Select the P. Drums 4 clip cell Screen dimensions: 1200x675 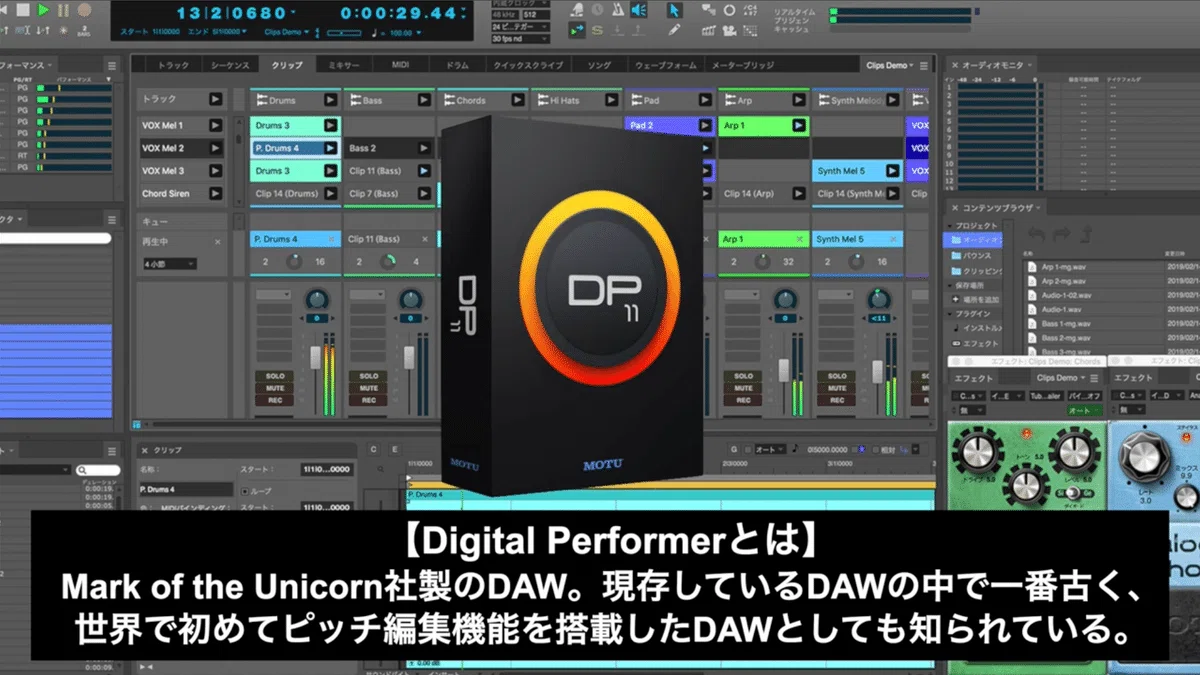point(294,148)
